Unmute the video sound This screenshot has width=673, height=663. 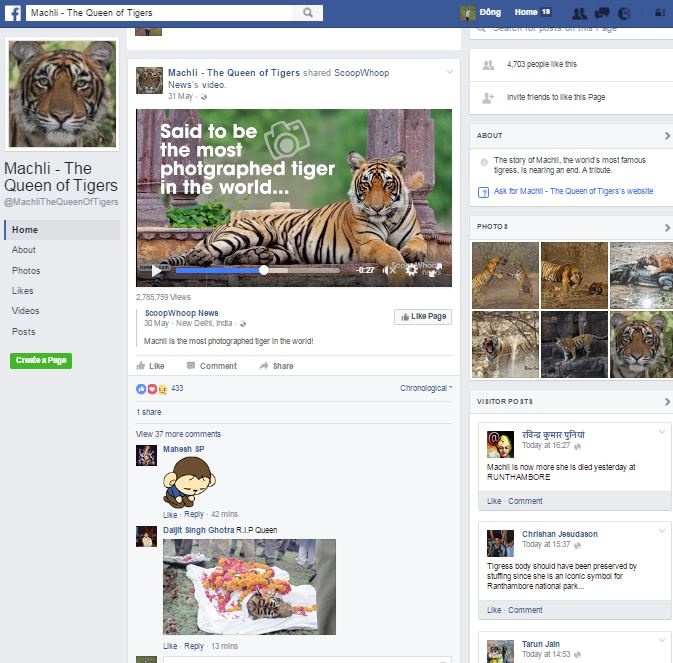coord(390,270)
